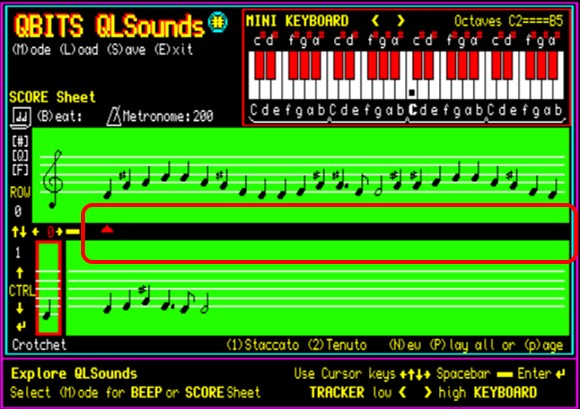Image resolution: width=580 pixels, height=409 pixels.
Task: Click the MINI KEYBOARD title
Action: pos(297,21)
